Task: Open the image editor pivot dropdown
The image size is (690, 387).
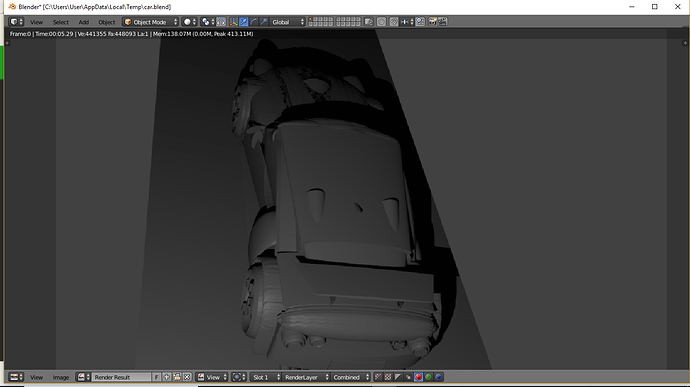Action: tap(239, 377)
